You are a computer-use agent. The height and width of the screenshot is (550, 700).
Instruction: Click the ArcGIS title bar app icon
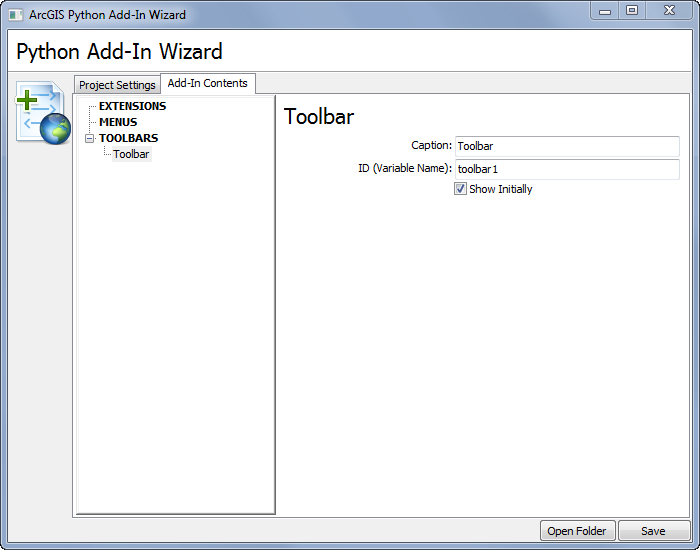point(16,15)
